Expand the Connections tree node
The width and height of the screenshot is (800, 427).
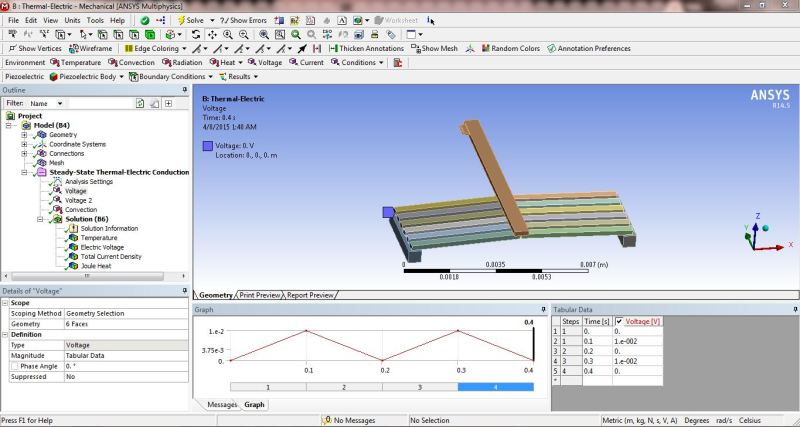[x=24, y=154]
